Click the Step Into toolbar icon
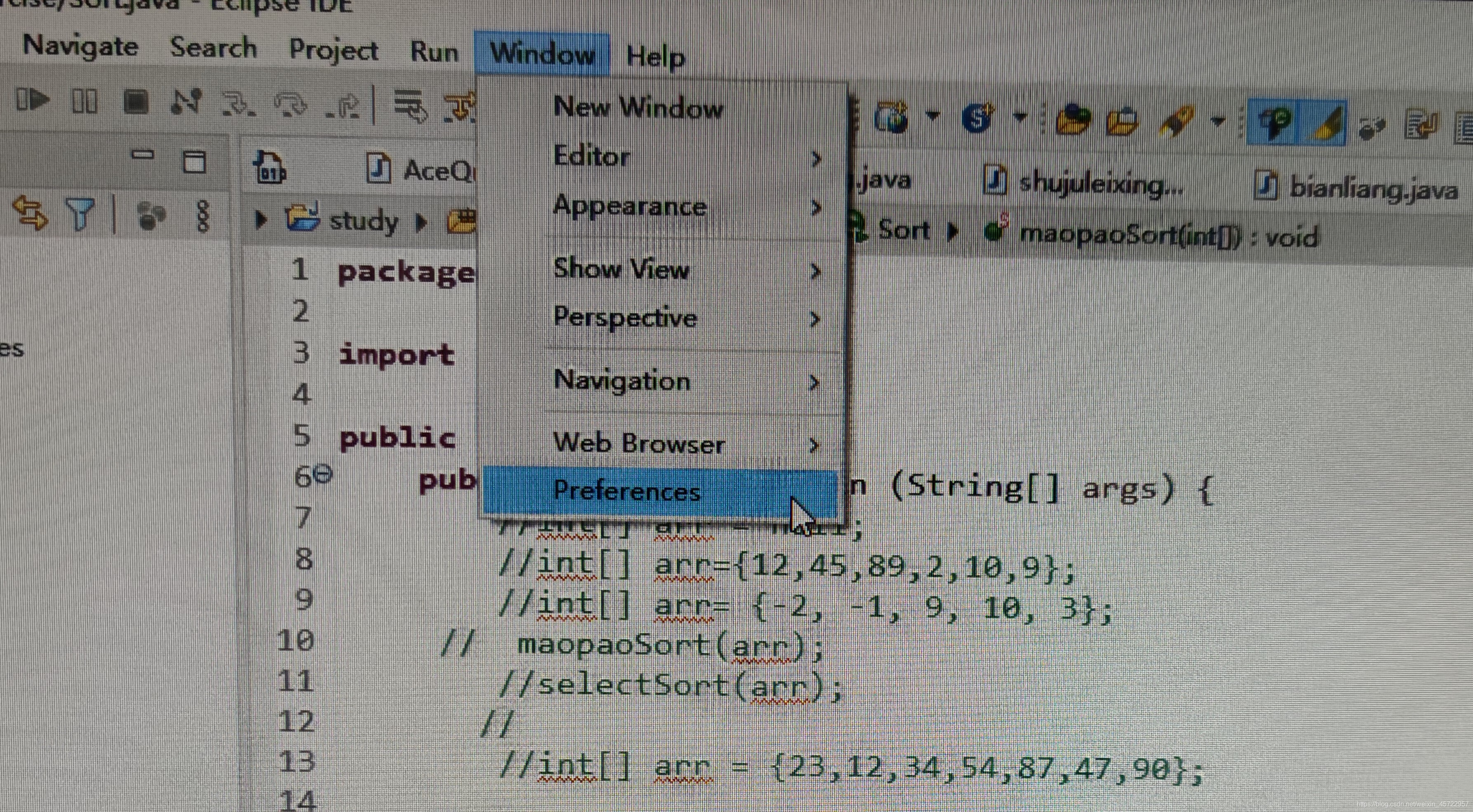The image size is (1473, 812). [x=238, y=104]
